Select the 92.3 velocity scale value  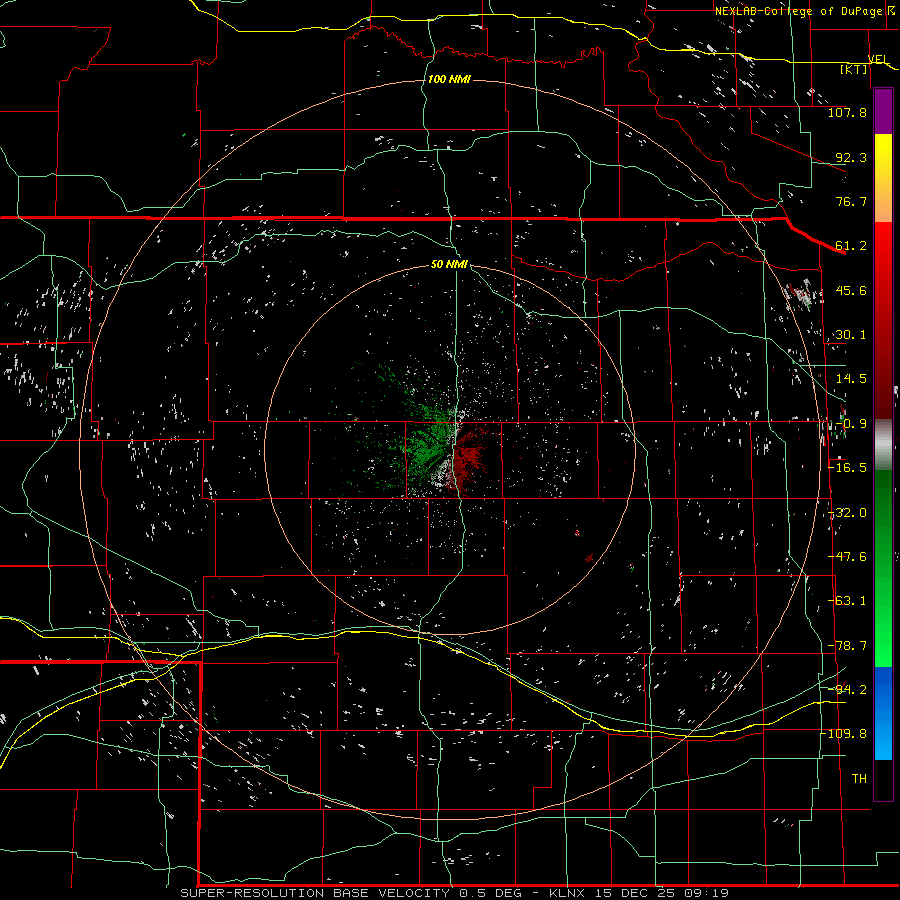851,157
